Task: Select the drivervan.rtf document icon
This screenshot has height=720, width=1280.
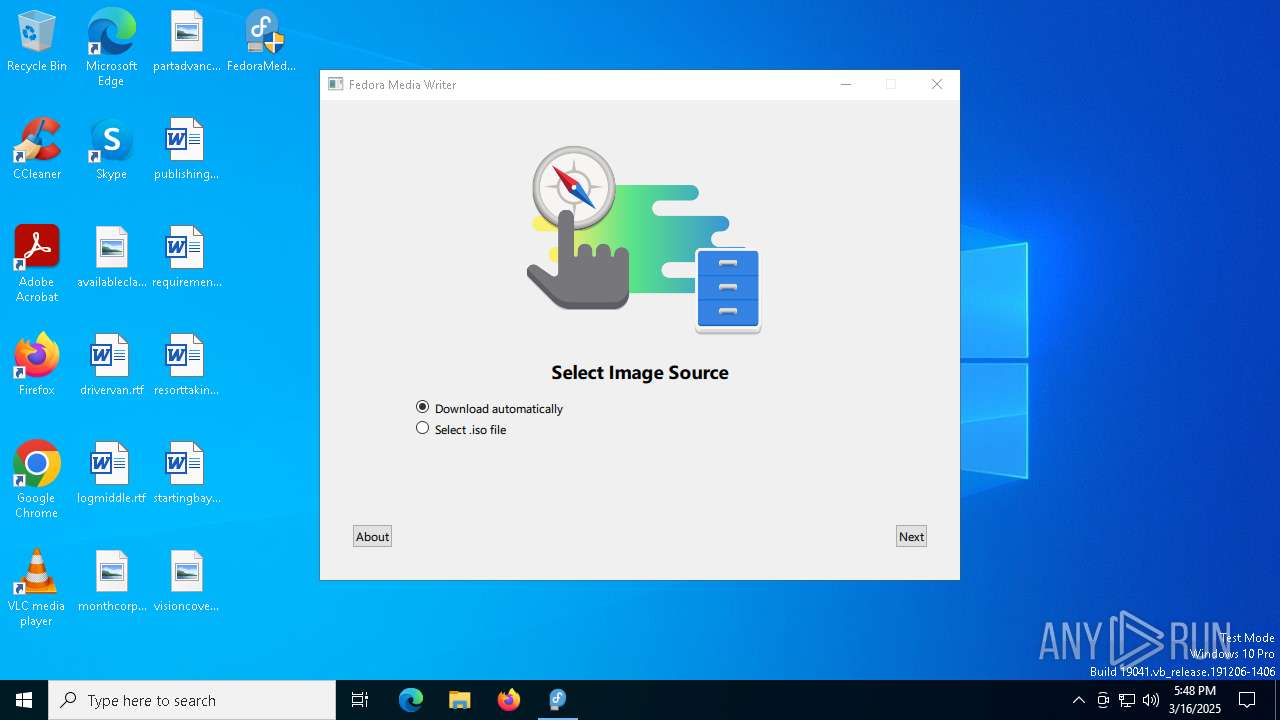Action: pos(111,366)
